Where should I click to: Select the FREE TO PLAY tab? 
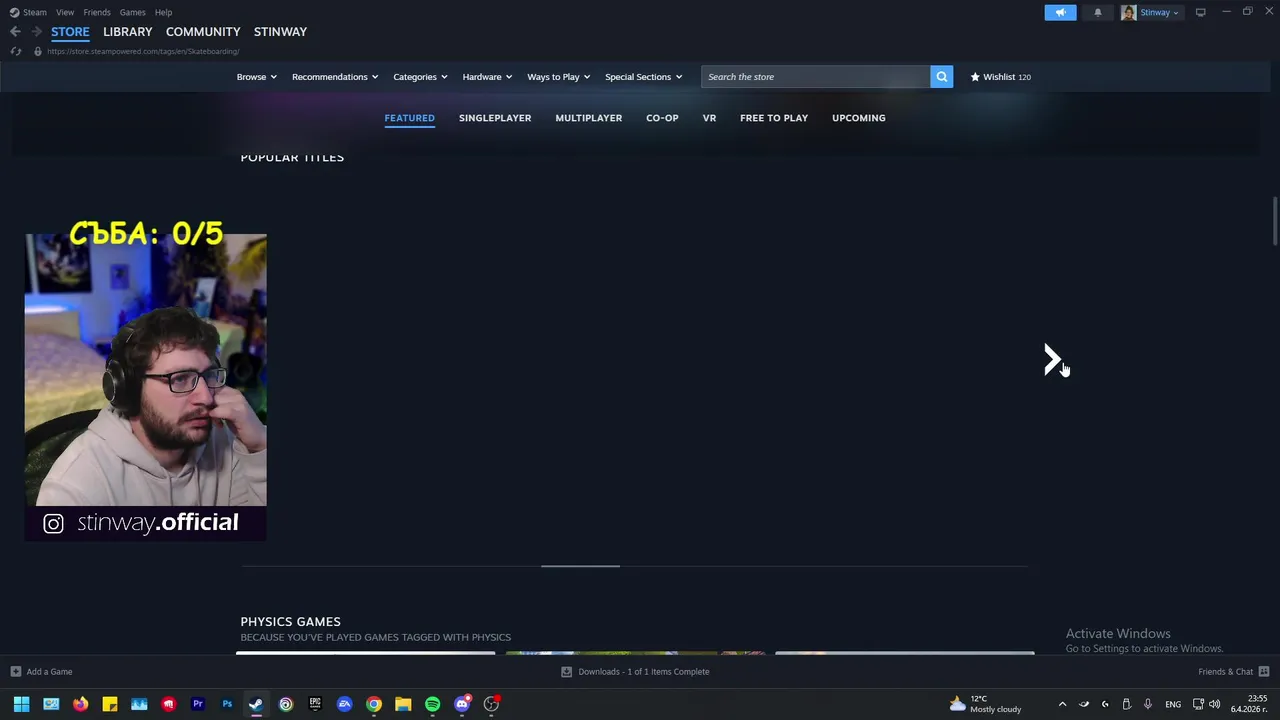pos(774,118)
